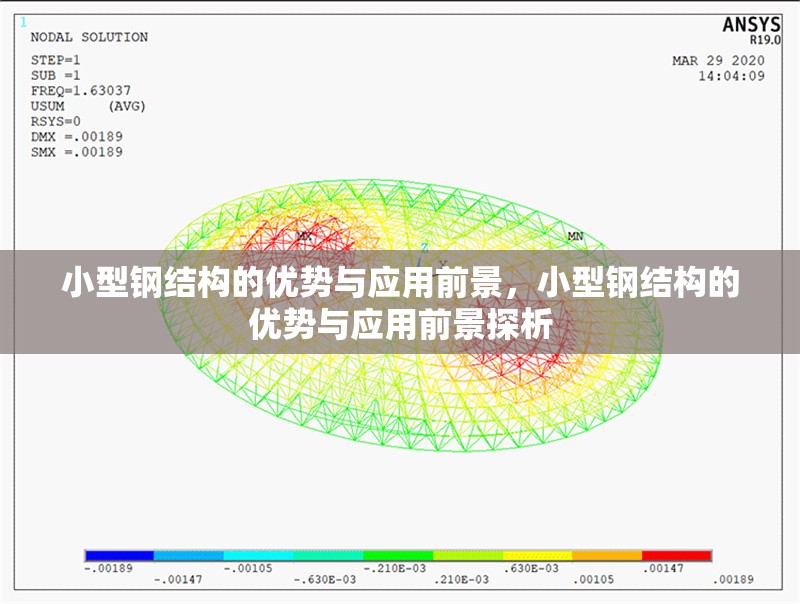The image size is (800, 604).
Task: Click the Z axis triad at mesh center
Action: tap(424, 247)
